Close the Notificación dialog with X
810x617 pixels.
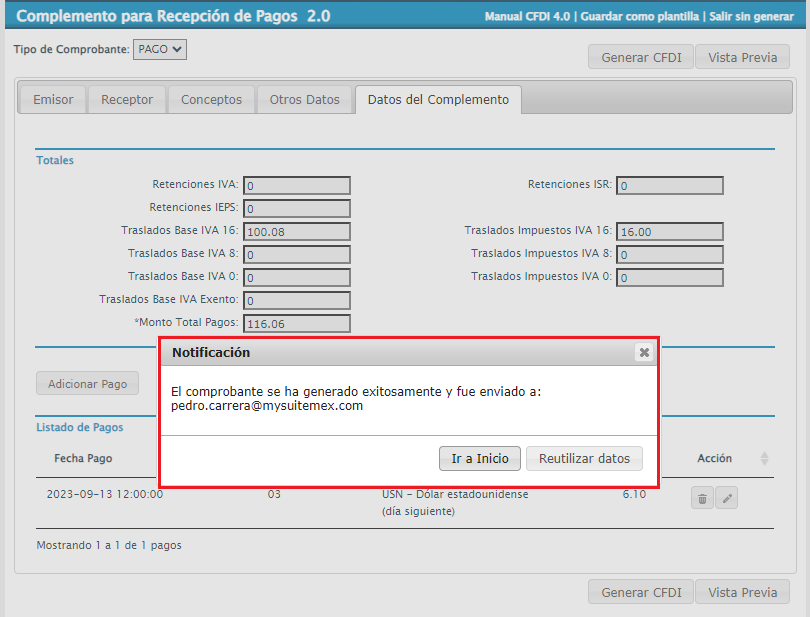click(644, 352)
